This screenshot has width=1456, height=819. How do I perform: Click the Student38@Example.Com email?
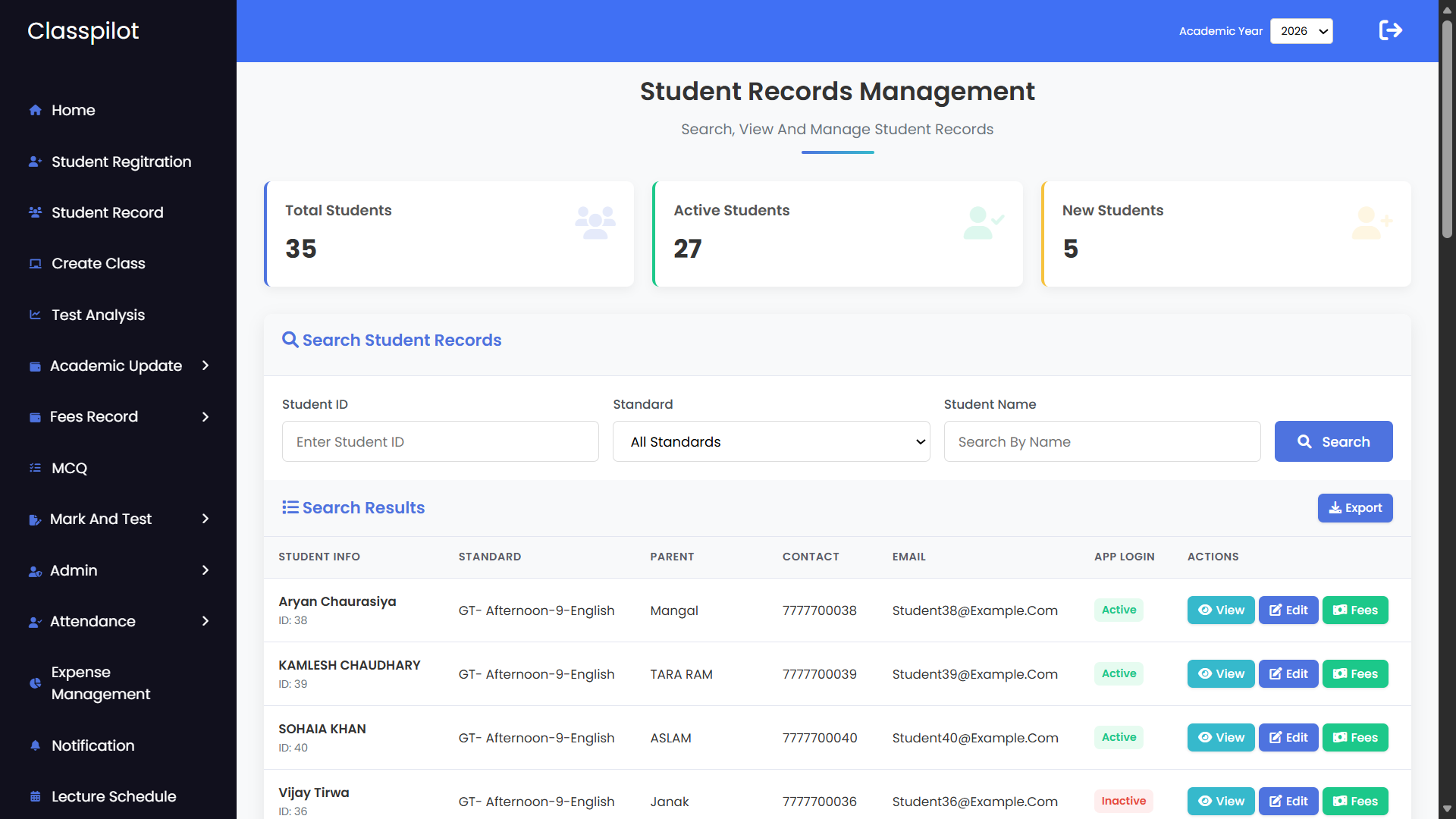974,610
